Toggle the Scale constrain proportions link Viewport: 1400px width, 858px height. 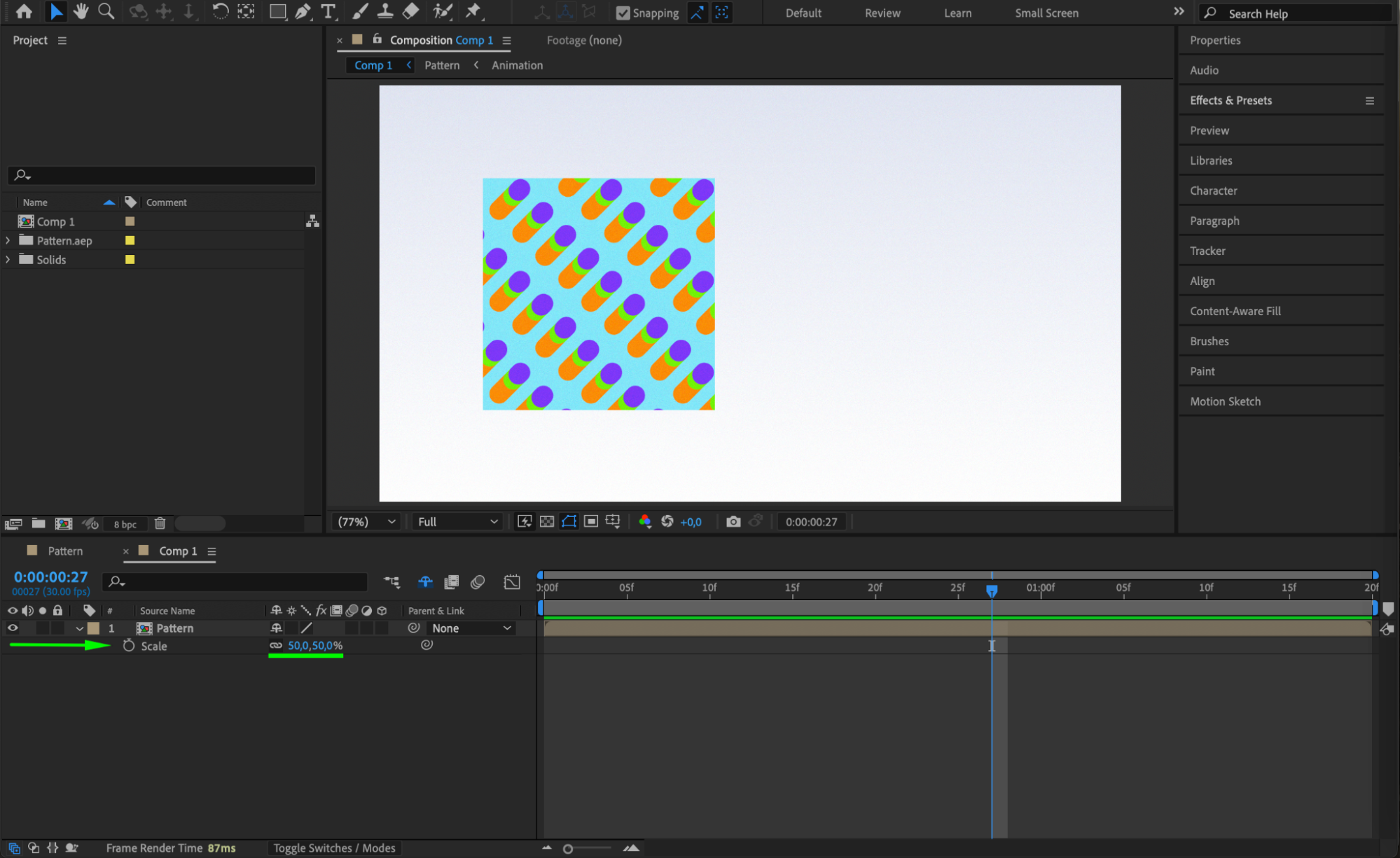[x=276, y=646]
